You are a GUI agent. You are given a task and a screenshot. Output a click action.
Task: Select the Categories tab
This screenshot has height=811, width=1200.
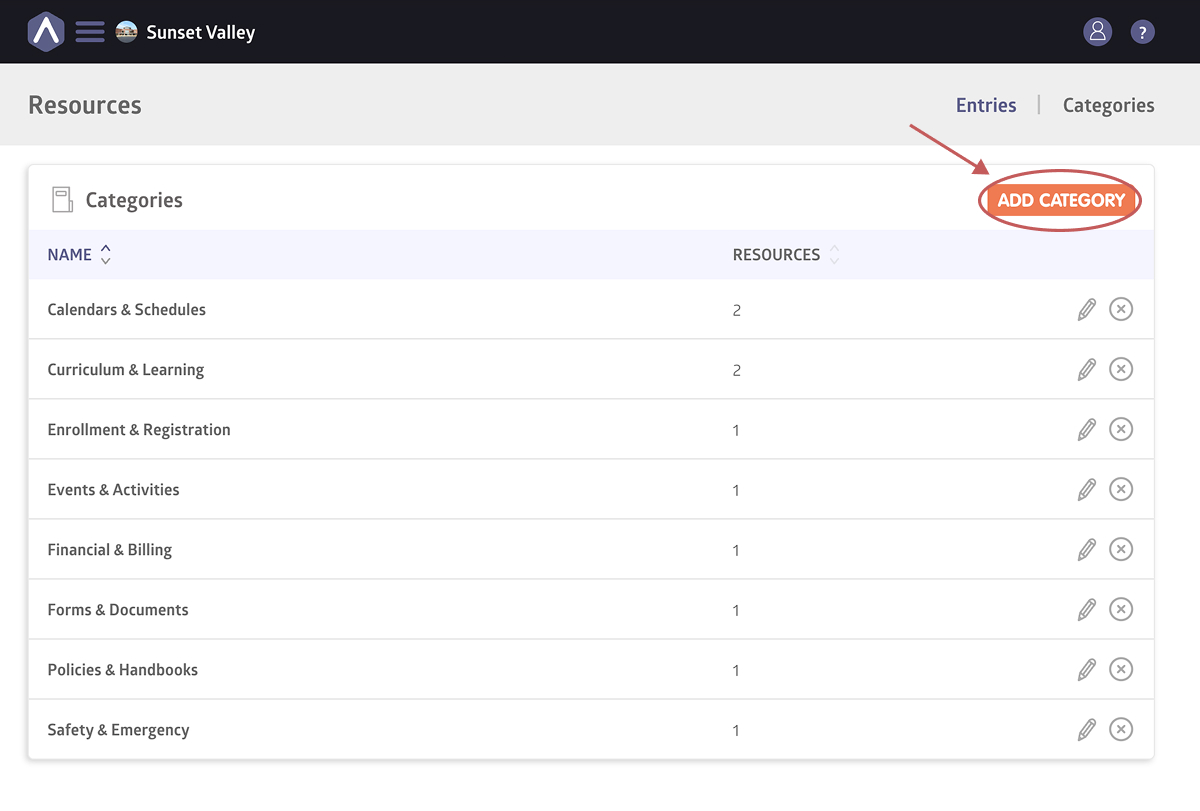click(x=1108, y=105)
